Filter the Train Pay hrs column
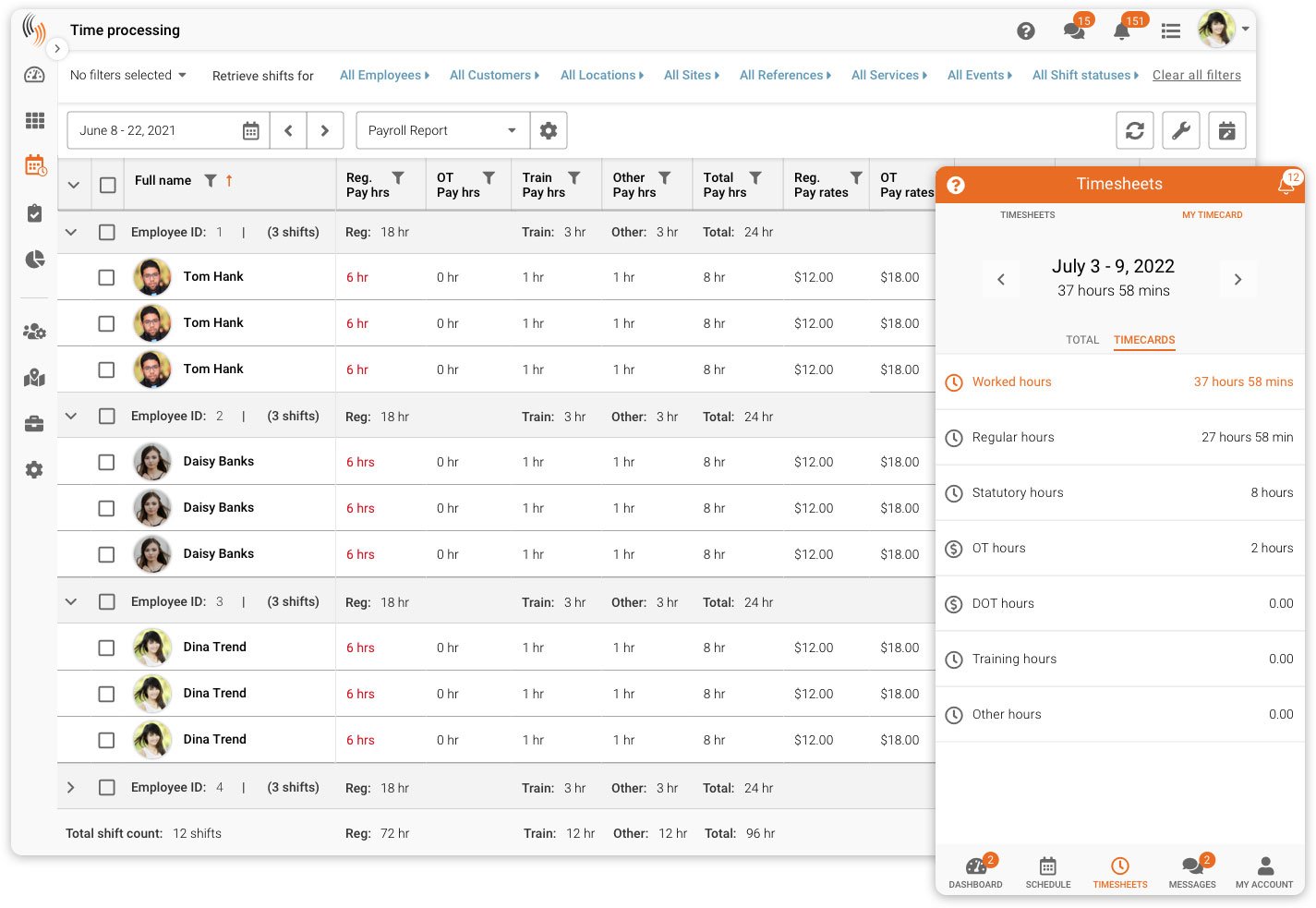The image size is (1316, 908). tap(573, 178)
